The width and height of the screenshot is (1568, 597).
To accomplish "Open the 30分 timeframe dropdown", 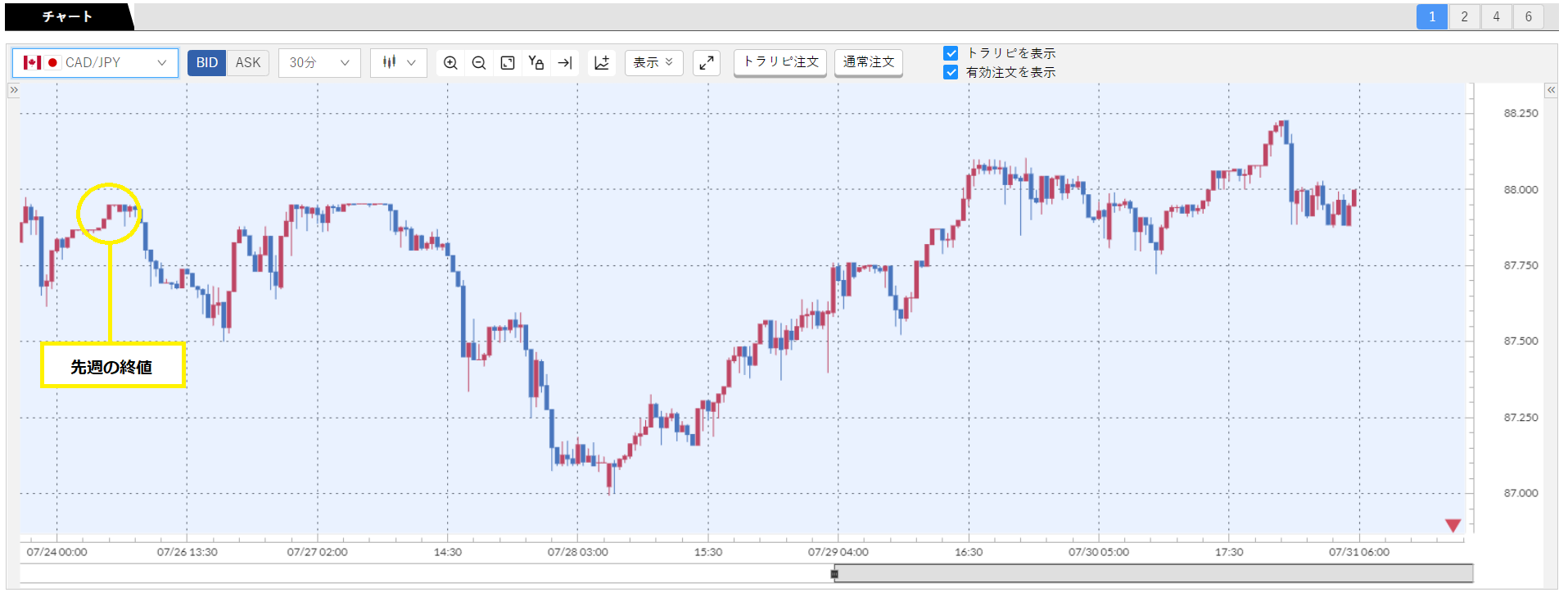I will [319, 62].
